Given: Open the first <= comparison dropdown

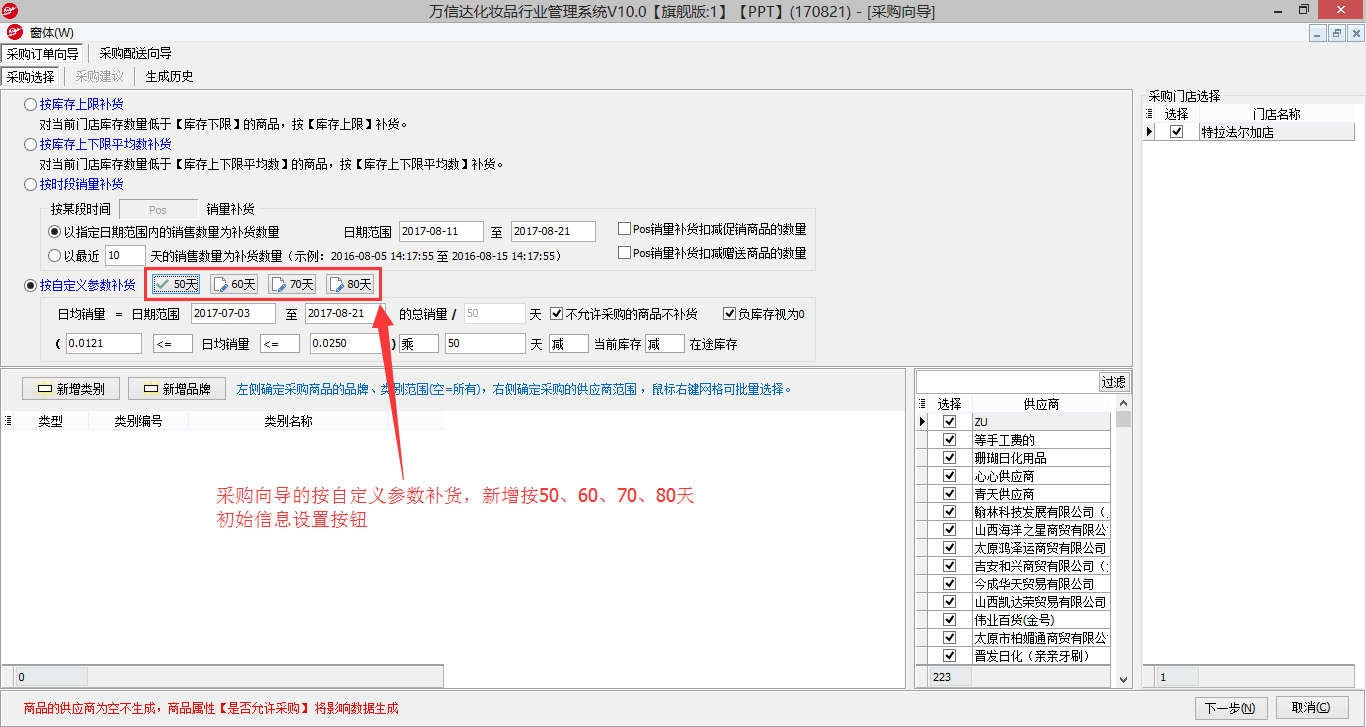Looking at the screenshot, I should tap(173, 344).
